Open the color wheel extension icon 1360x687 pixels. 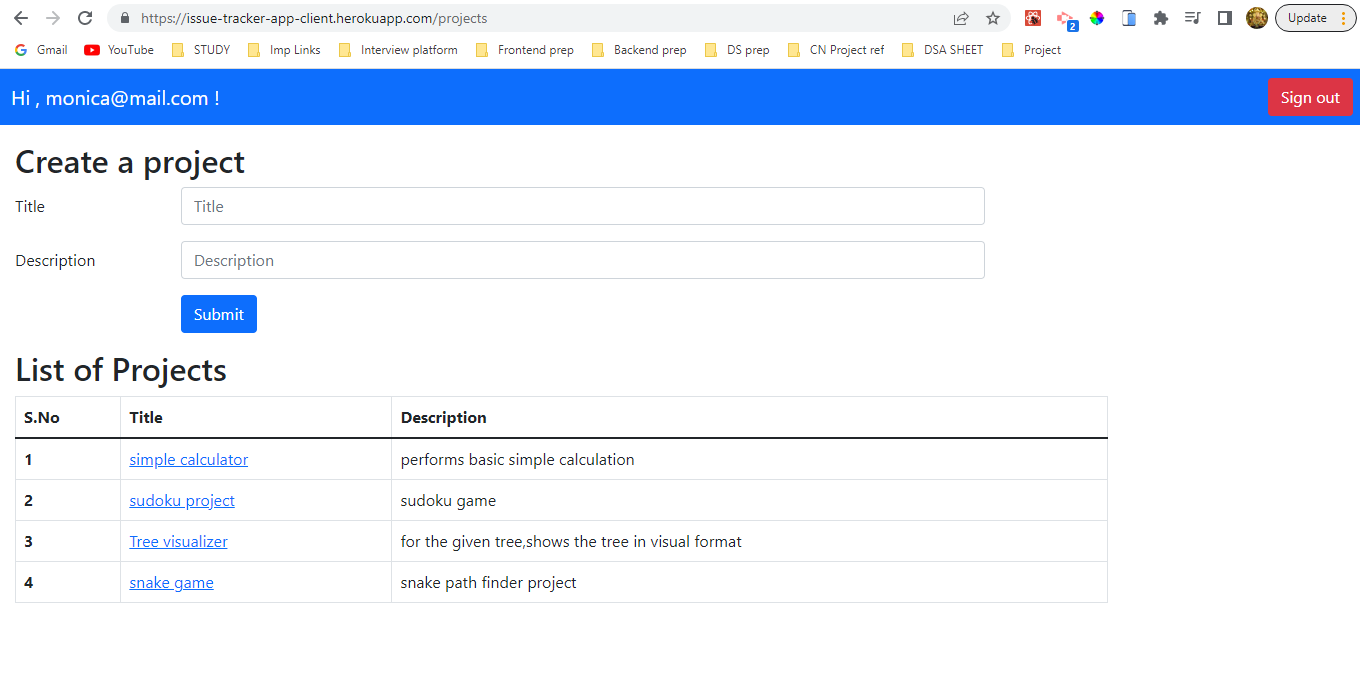click(x=1097, y=18)
